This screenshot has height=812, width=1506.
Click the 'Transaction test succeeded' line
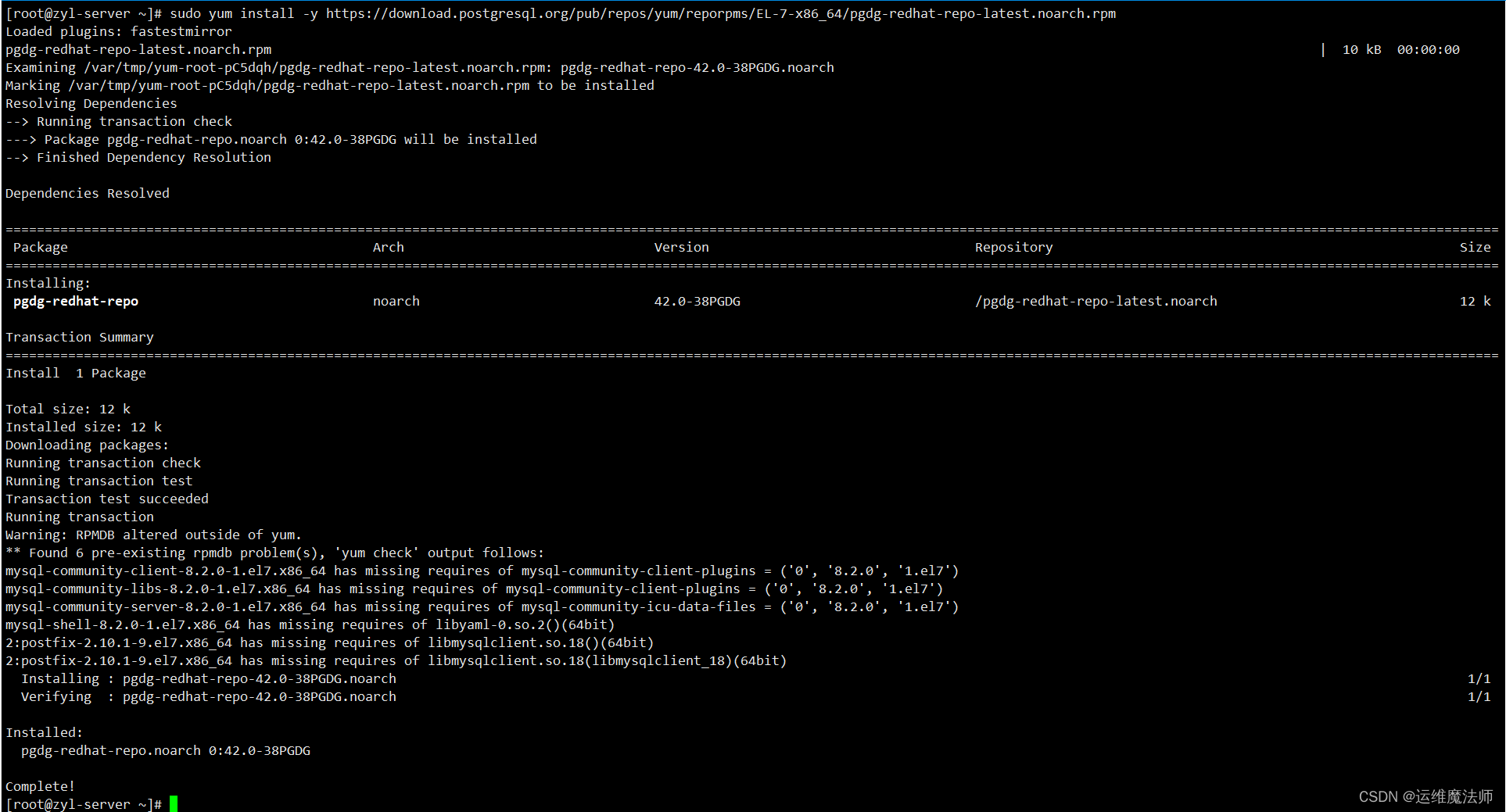coord(107,499)
